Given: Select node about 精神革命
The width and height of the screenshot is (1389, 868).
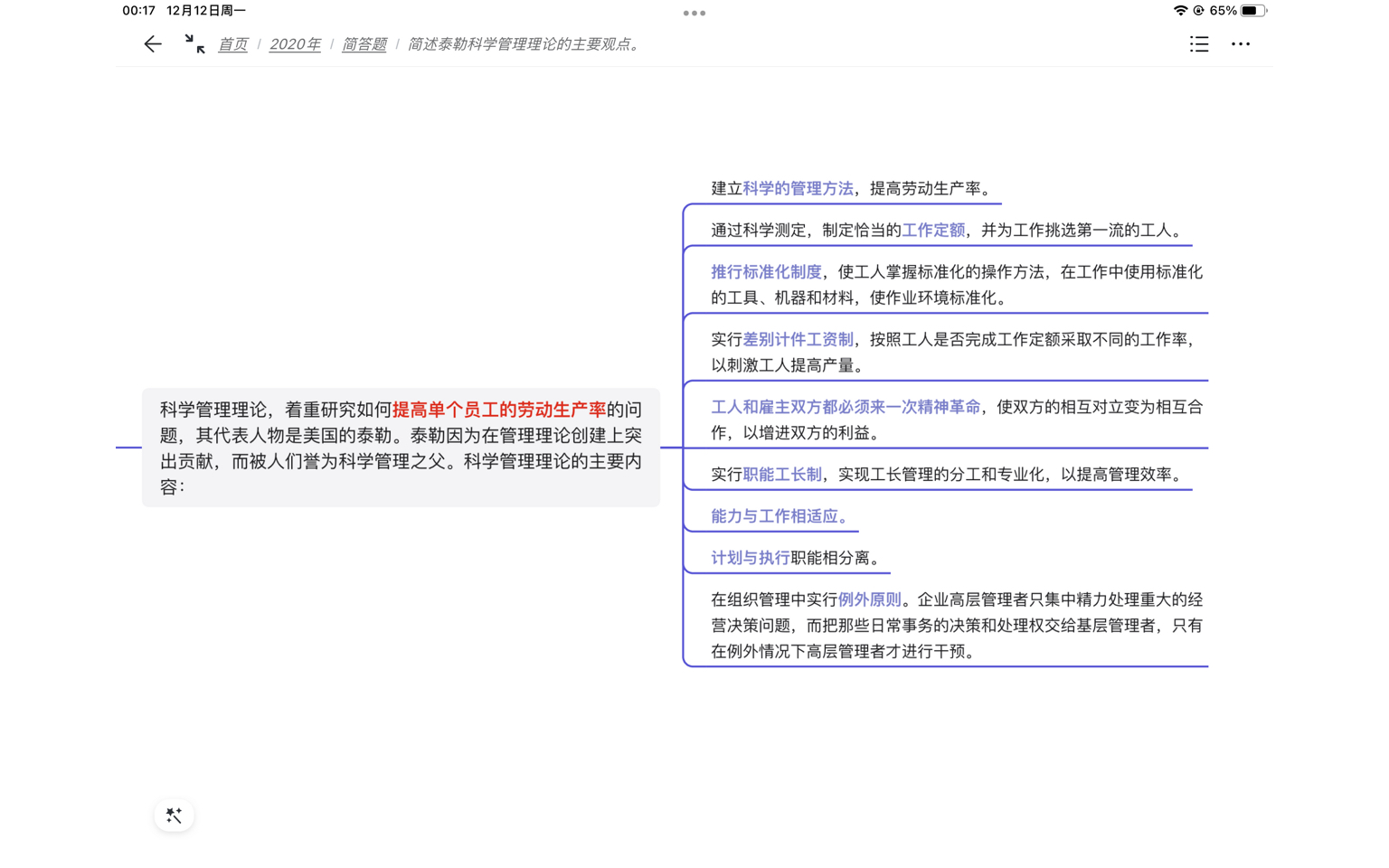Looking at the screenshot, I should [956, 420].
